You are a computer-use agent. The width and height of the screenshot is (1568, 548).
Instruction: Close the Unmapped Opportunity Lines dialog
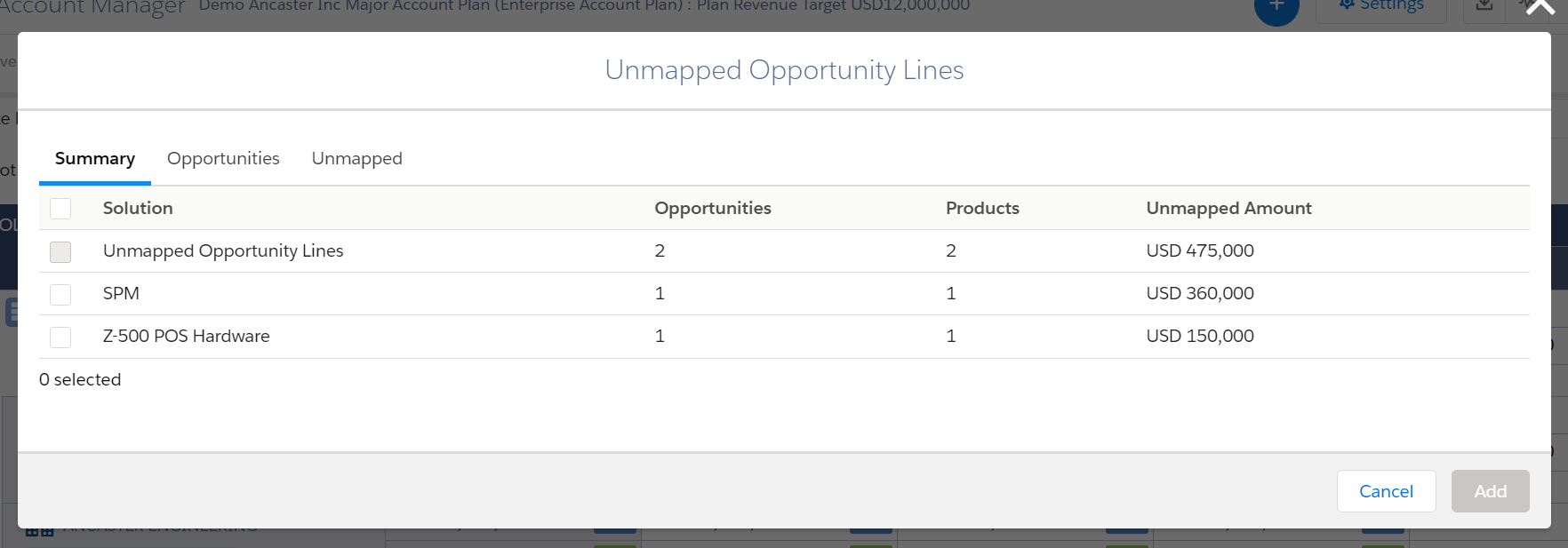[1540, 7]
